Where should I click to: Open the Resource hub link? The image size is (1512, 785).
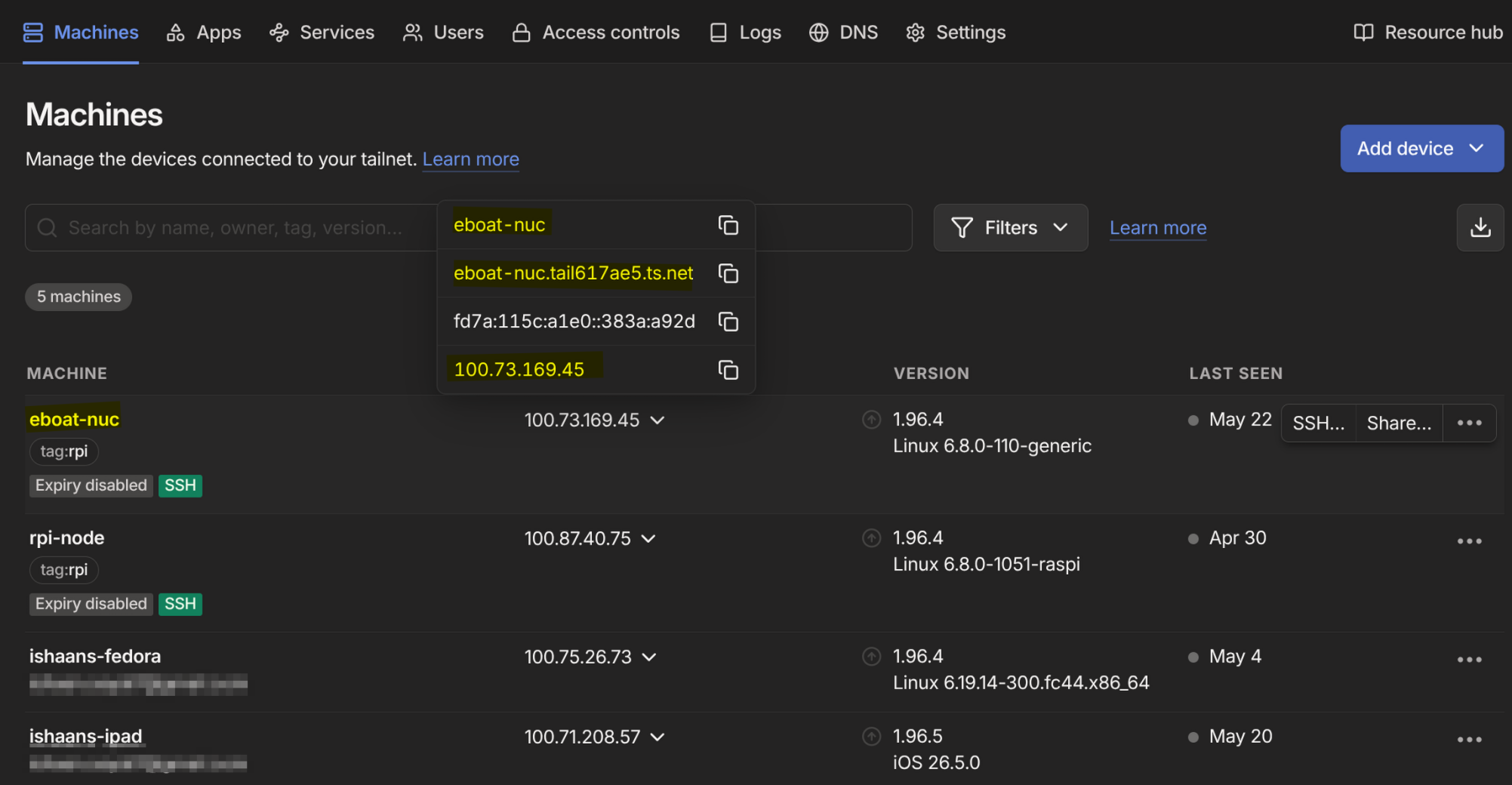point(1428,32)
